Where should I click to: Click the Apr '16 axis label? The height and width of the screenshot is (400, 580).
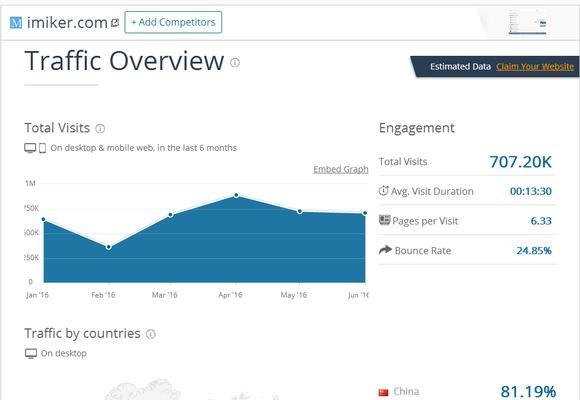(230, 295)
